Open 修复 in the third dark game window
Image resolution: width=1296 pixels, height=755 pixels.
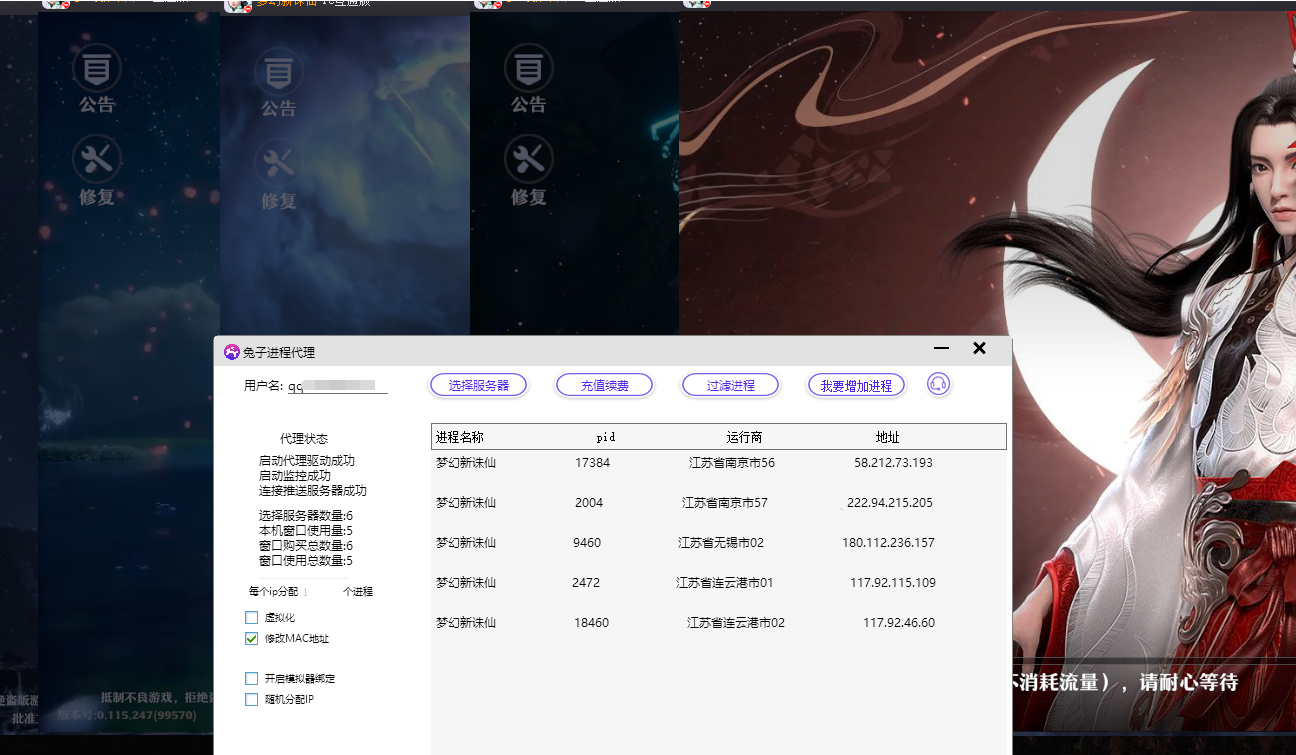(x=529, y=171)
